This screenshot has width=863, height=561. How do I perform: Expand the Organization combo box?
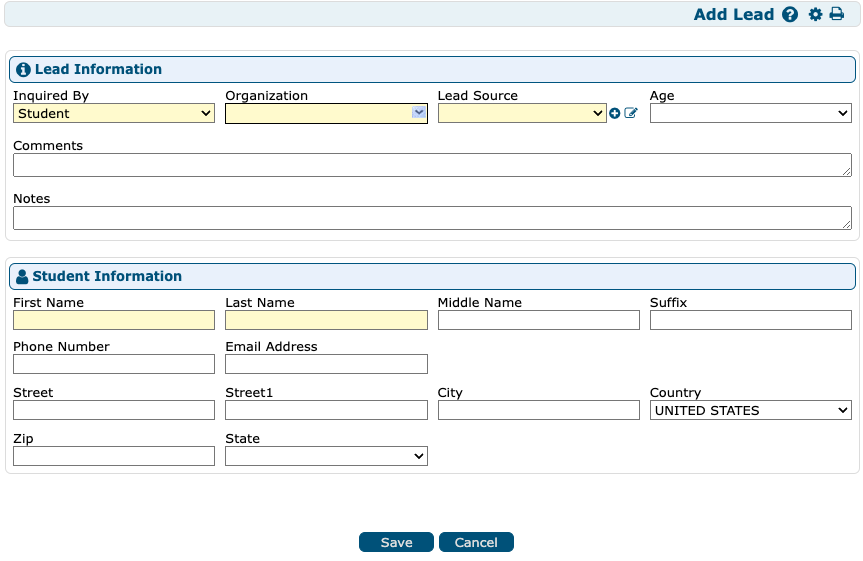419,114
